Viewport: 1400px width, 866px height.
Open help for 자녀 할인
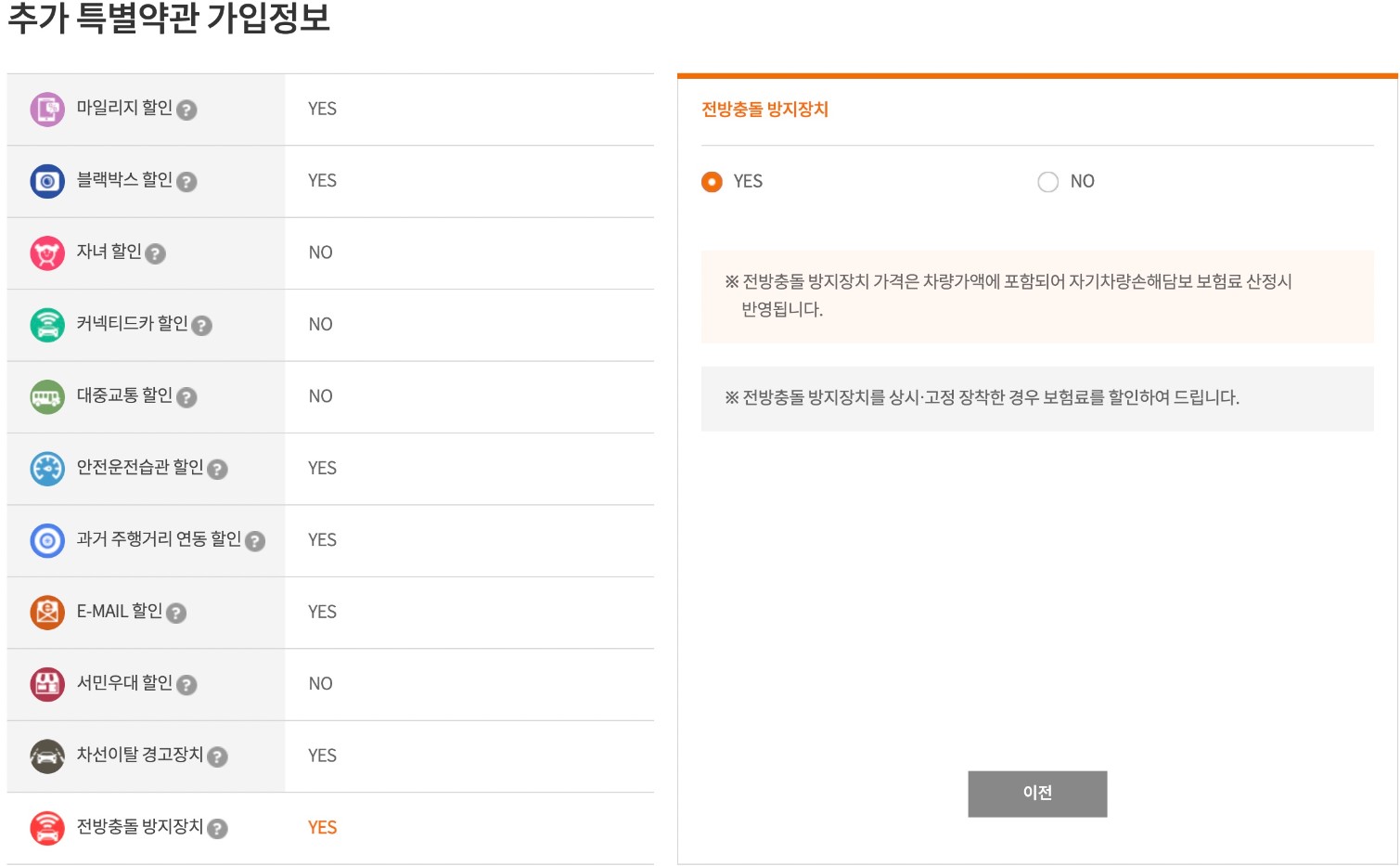(x=156, y=253)
